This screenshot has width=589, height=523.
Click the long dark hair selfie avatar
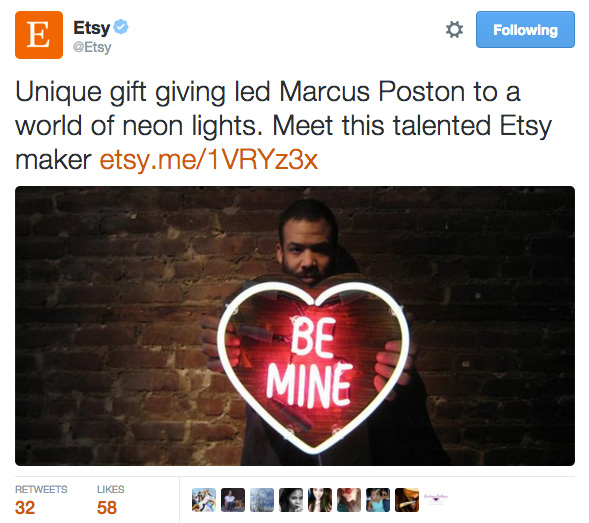click(320, 500)
